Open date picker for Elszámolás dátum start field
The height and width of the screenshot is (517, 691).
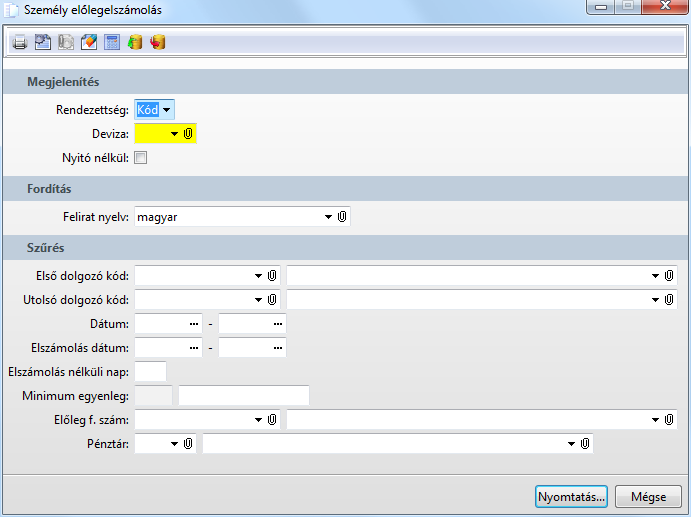pyautogui.click(x=194, y=348)
